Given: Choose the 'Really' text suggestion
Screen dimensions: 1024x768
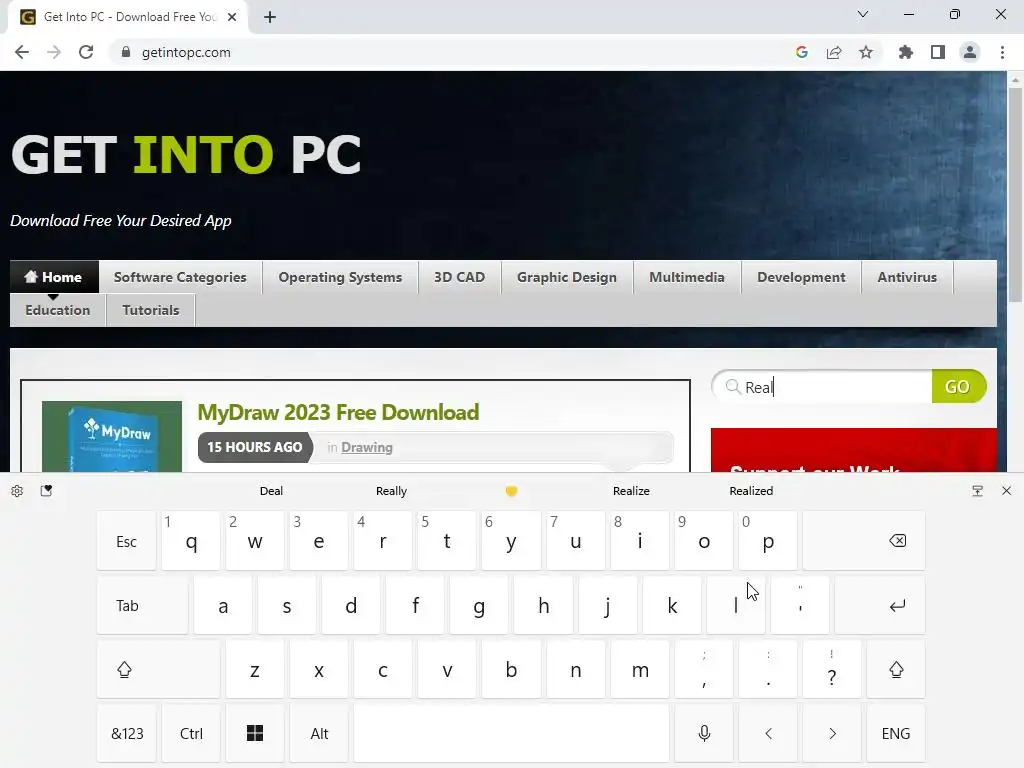Looking at the screenshot, I should [x=391, y=491].
